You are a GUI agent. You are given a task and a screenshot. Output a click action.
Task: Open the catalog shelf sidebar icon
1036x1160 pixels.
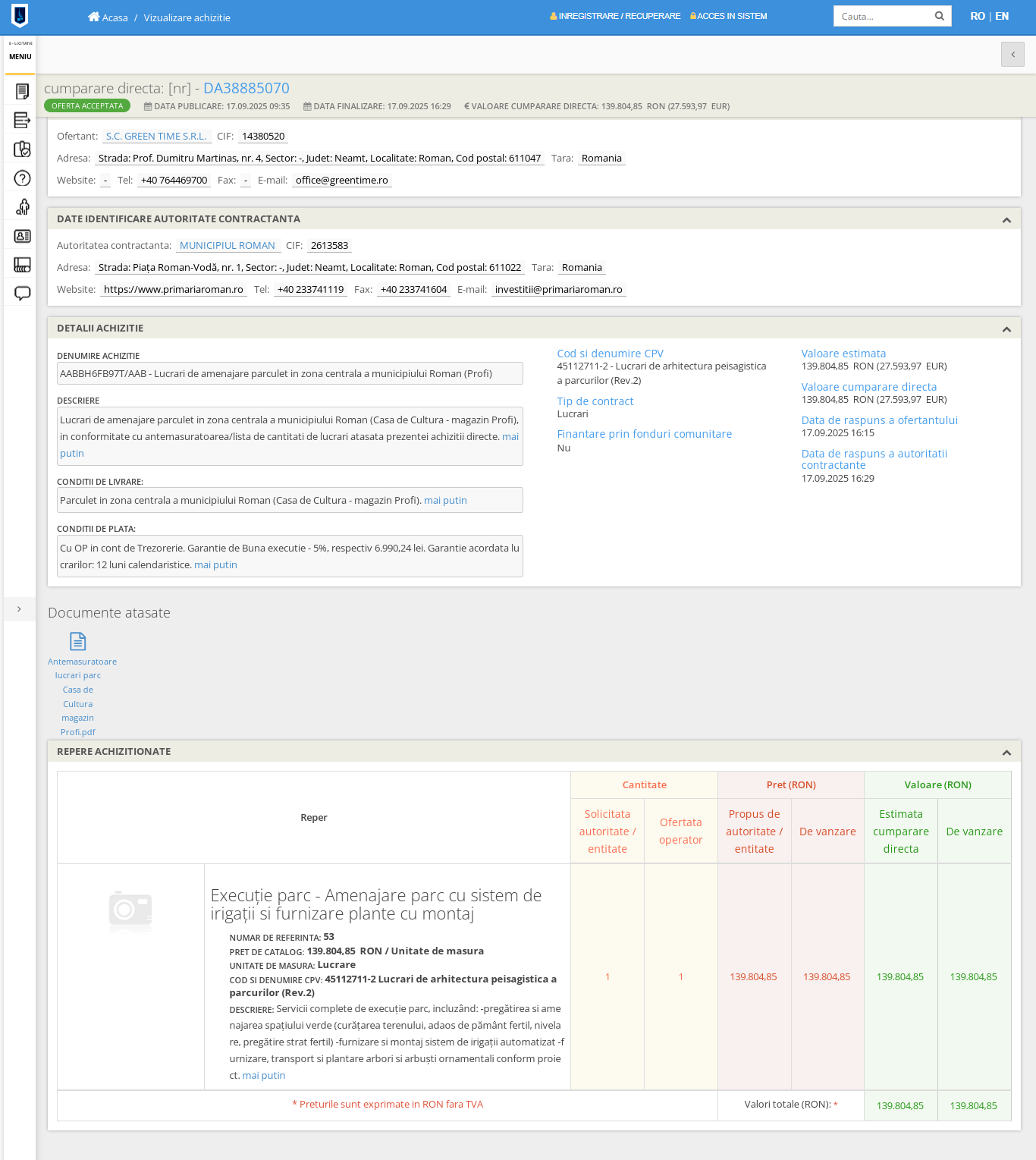point(23,265)
